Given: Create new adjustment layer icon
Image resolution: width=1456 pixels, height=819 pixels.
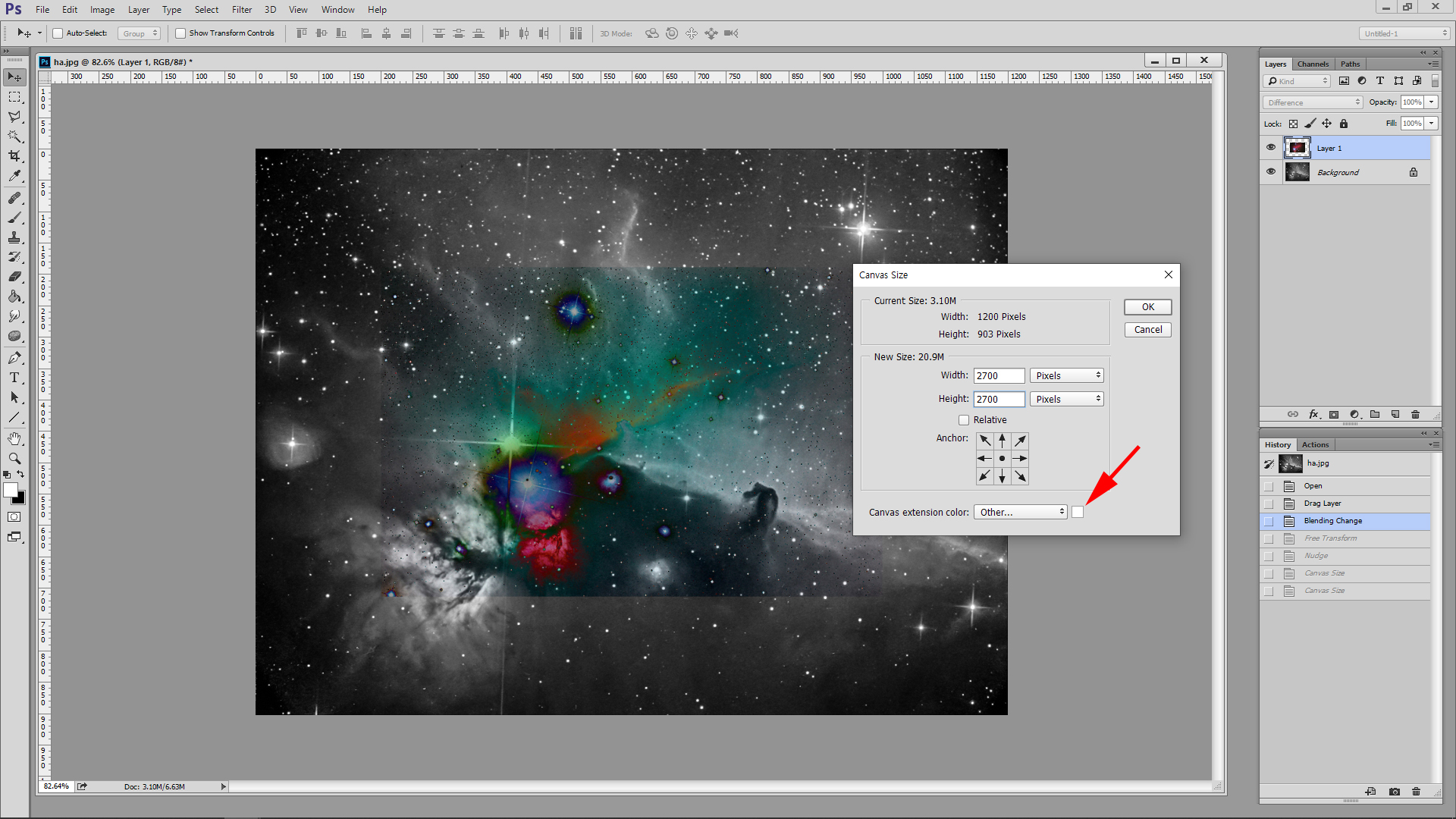Looking at the screenshot, I should 1354,414.
